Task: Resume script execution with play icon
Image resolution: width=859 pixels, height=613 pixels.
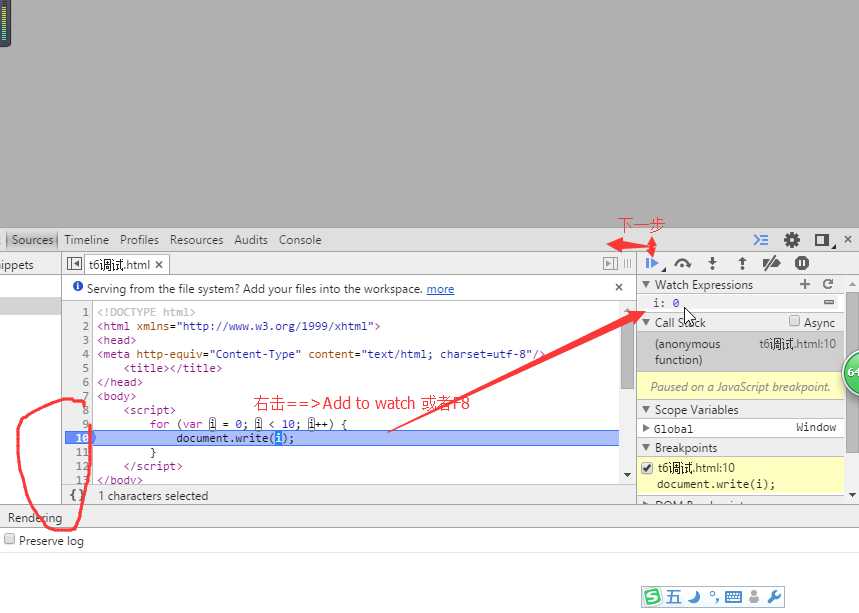Action: (x=652, y=263)
